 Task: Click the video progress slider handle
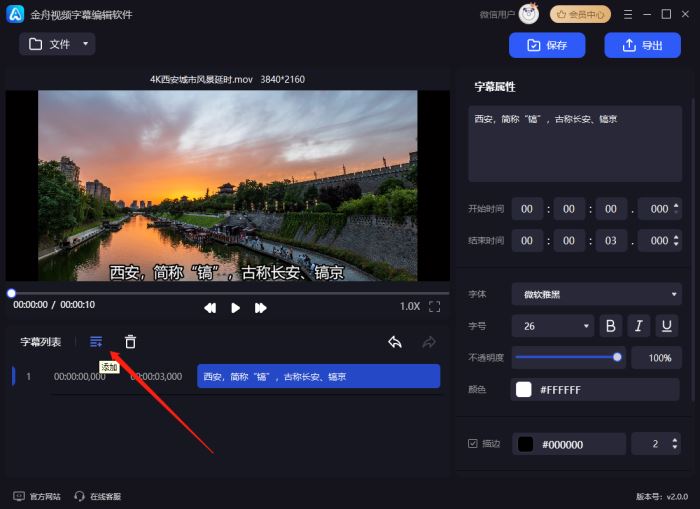[x=12, y=293]
